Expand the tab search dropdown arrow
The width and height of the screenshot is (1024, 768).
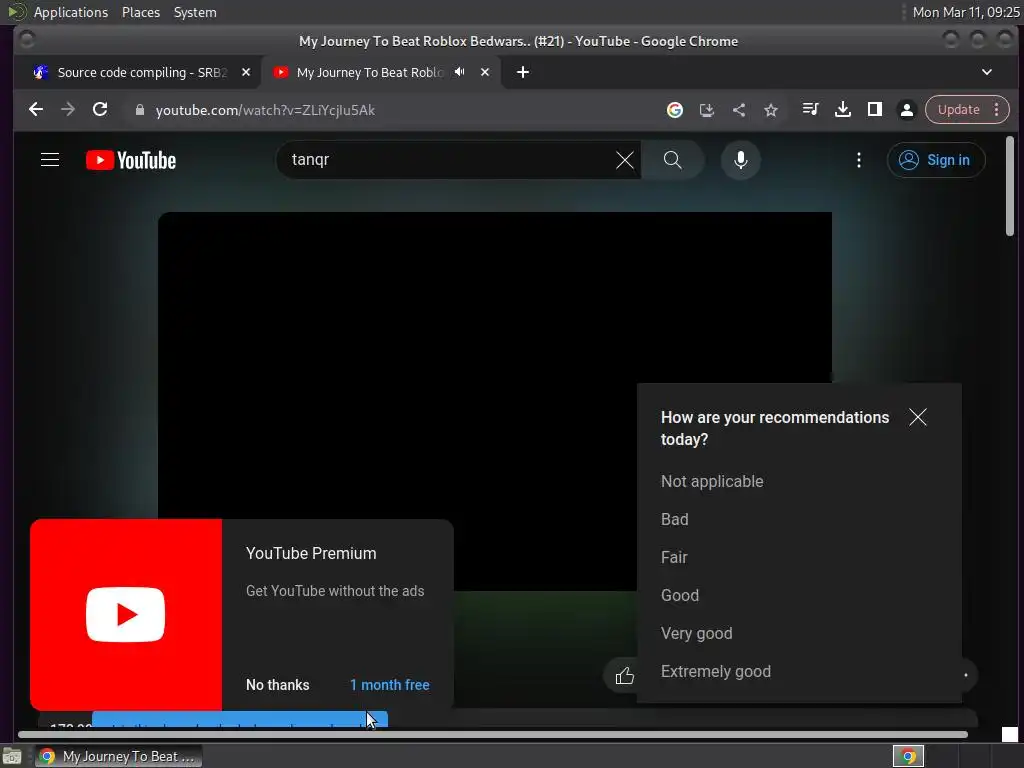click(987, 72)
